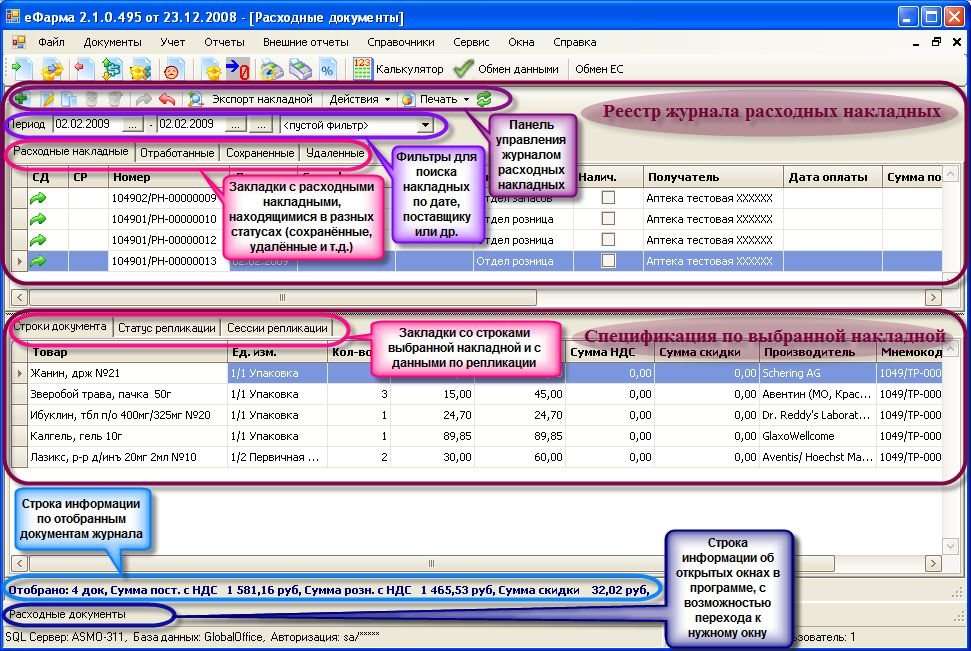Screen dimensions: 971x651
Task: Open the Действия dropdown menu
Action: point(359,99)
